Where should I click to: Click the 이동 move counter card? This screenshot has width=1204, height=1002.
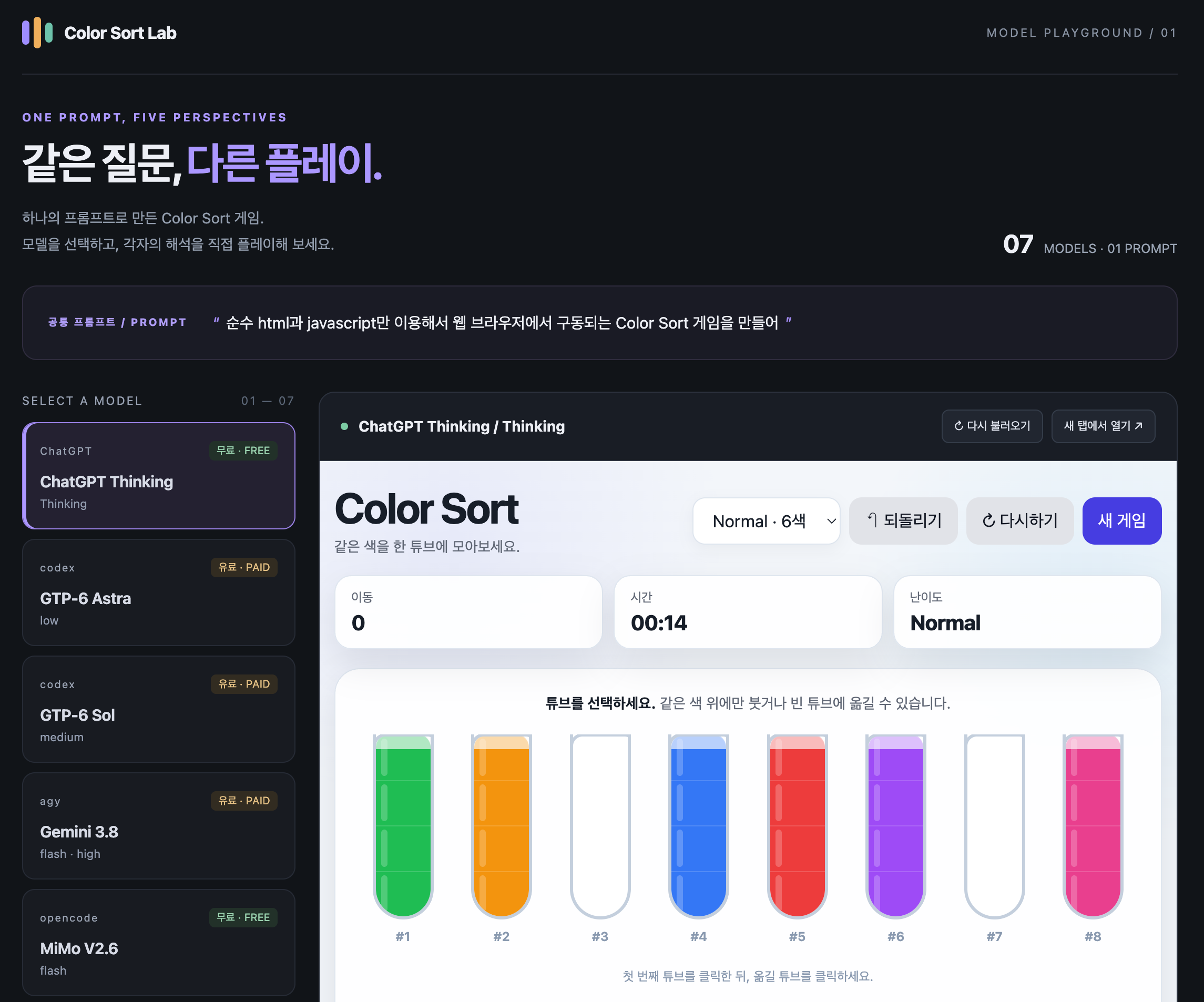468,612
